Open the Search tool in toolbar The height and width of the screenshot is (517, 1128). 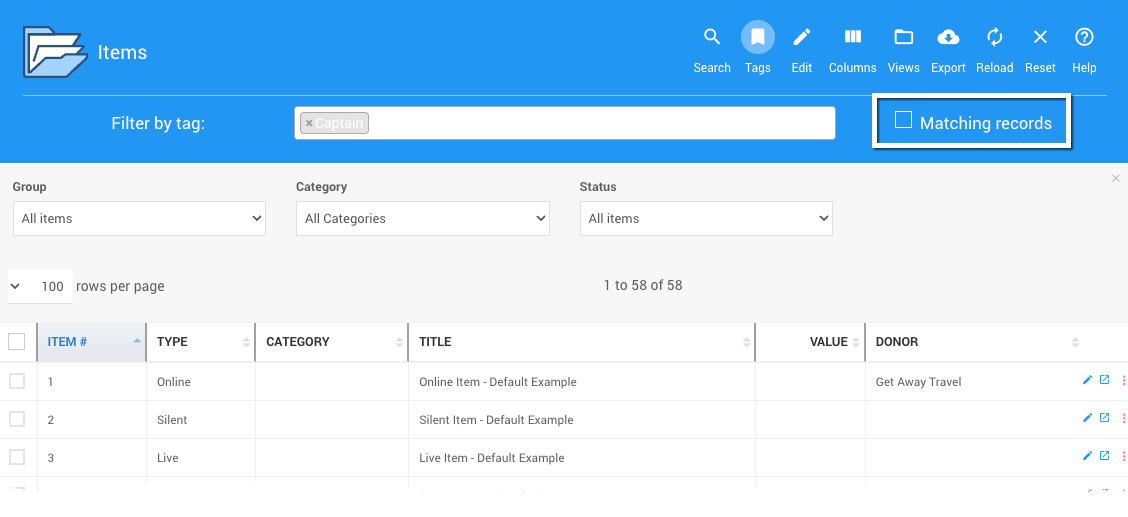tap(712, 38)
